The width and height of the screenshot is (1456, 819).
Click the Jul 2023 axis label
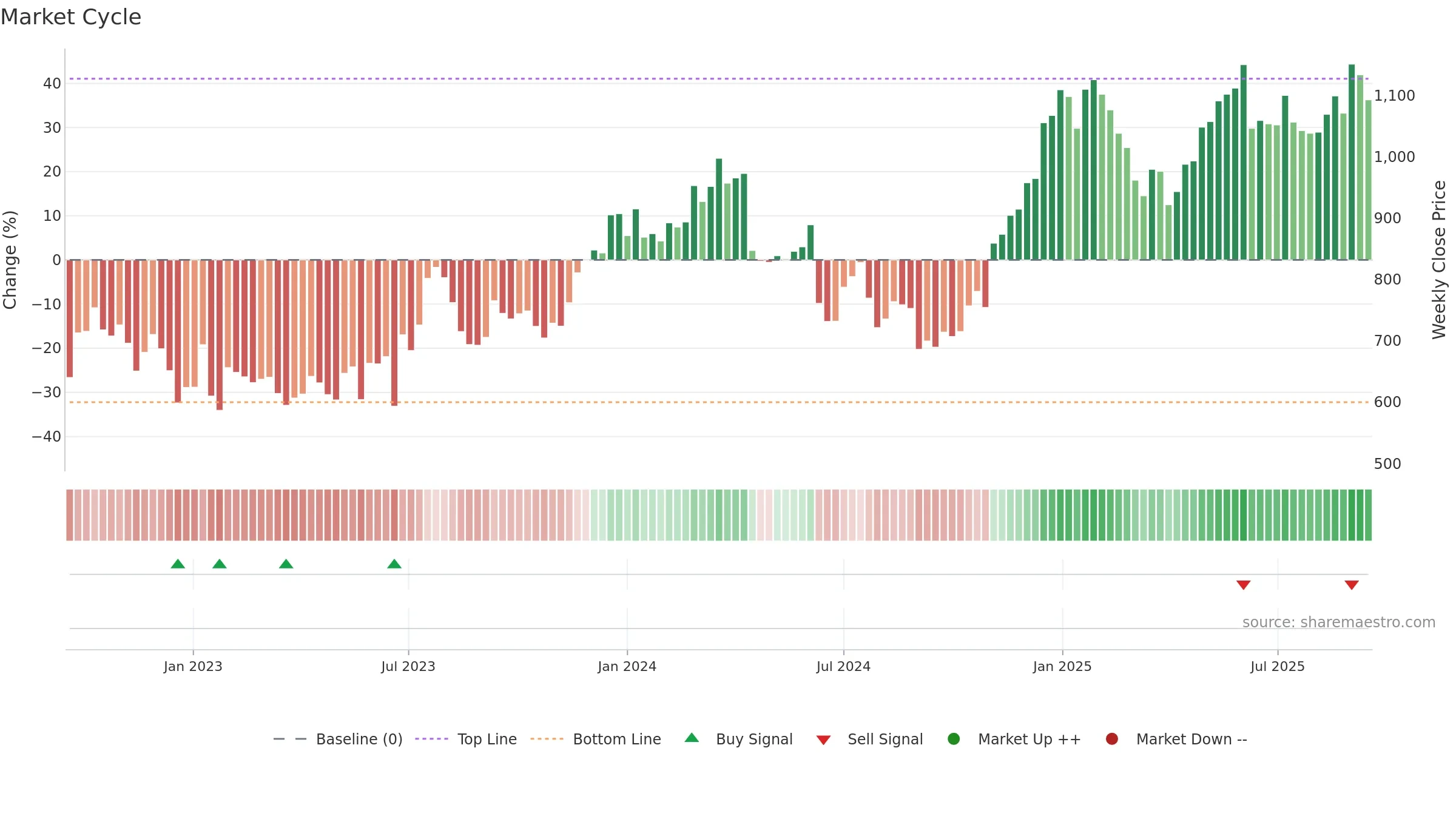(x=408, y=666)
